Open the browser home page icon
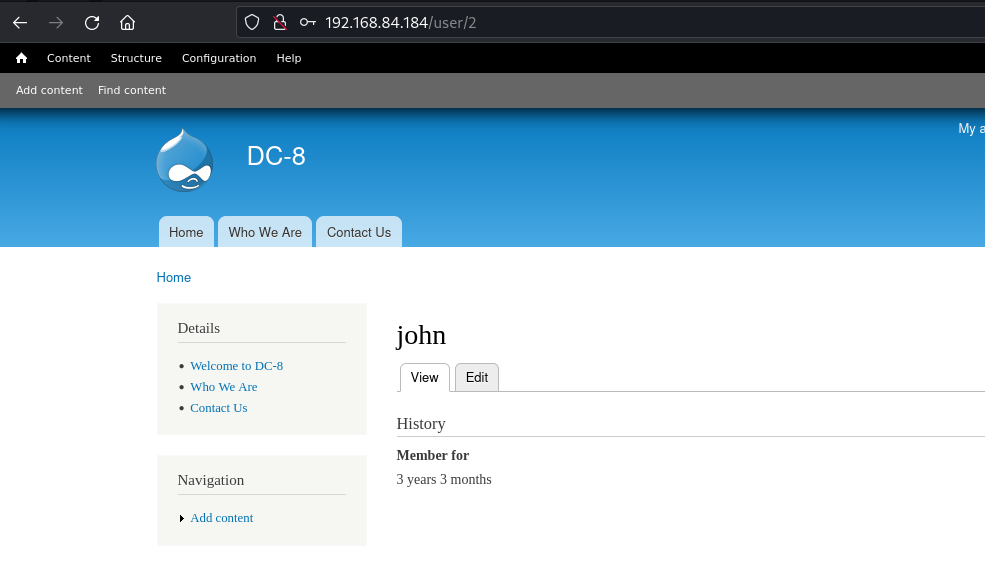Screen dimensions: 985x585 coord(128,23)
